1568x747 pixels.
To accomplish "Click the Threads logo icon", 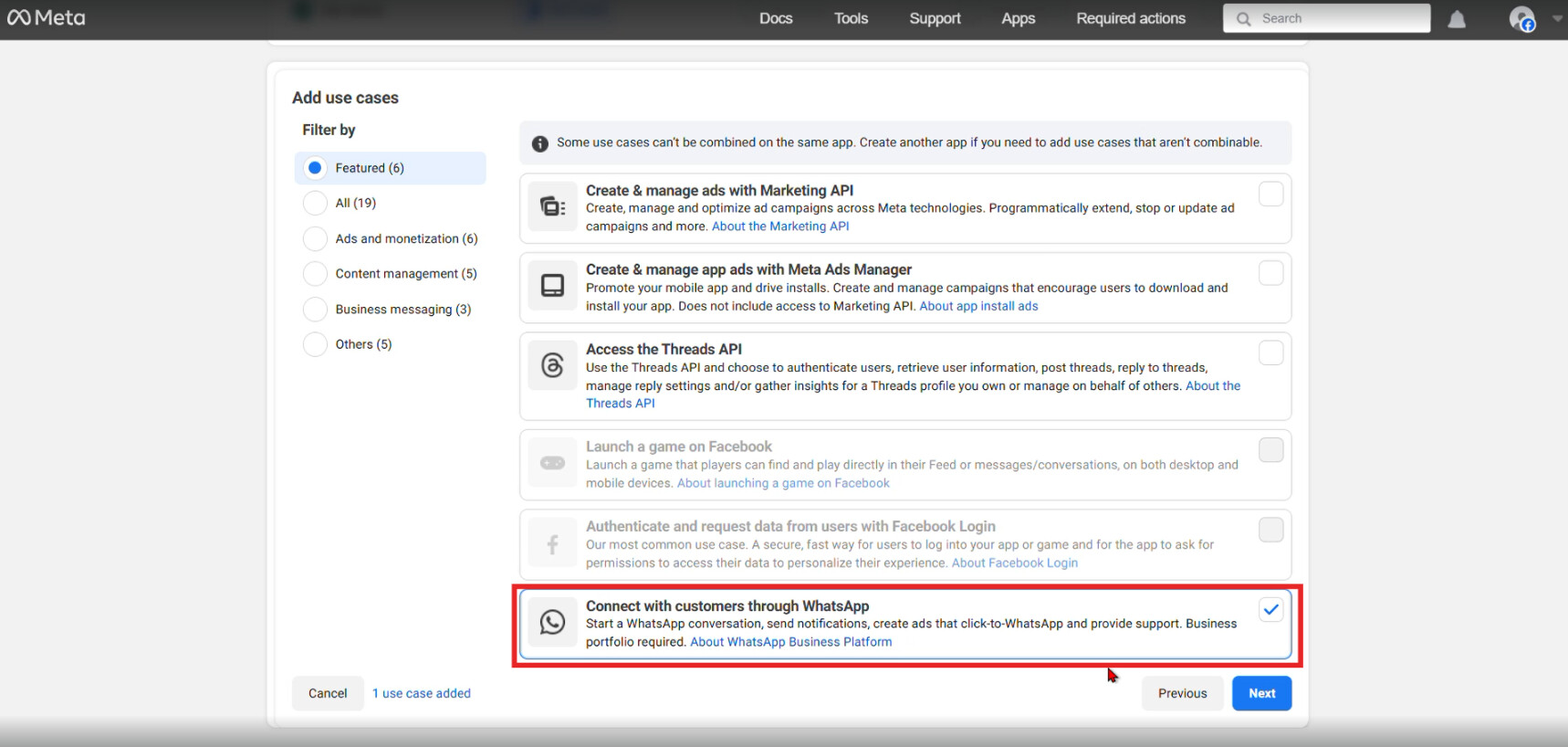I will tap(552, 366).
